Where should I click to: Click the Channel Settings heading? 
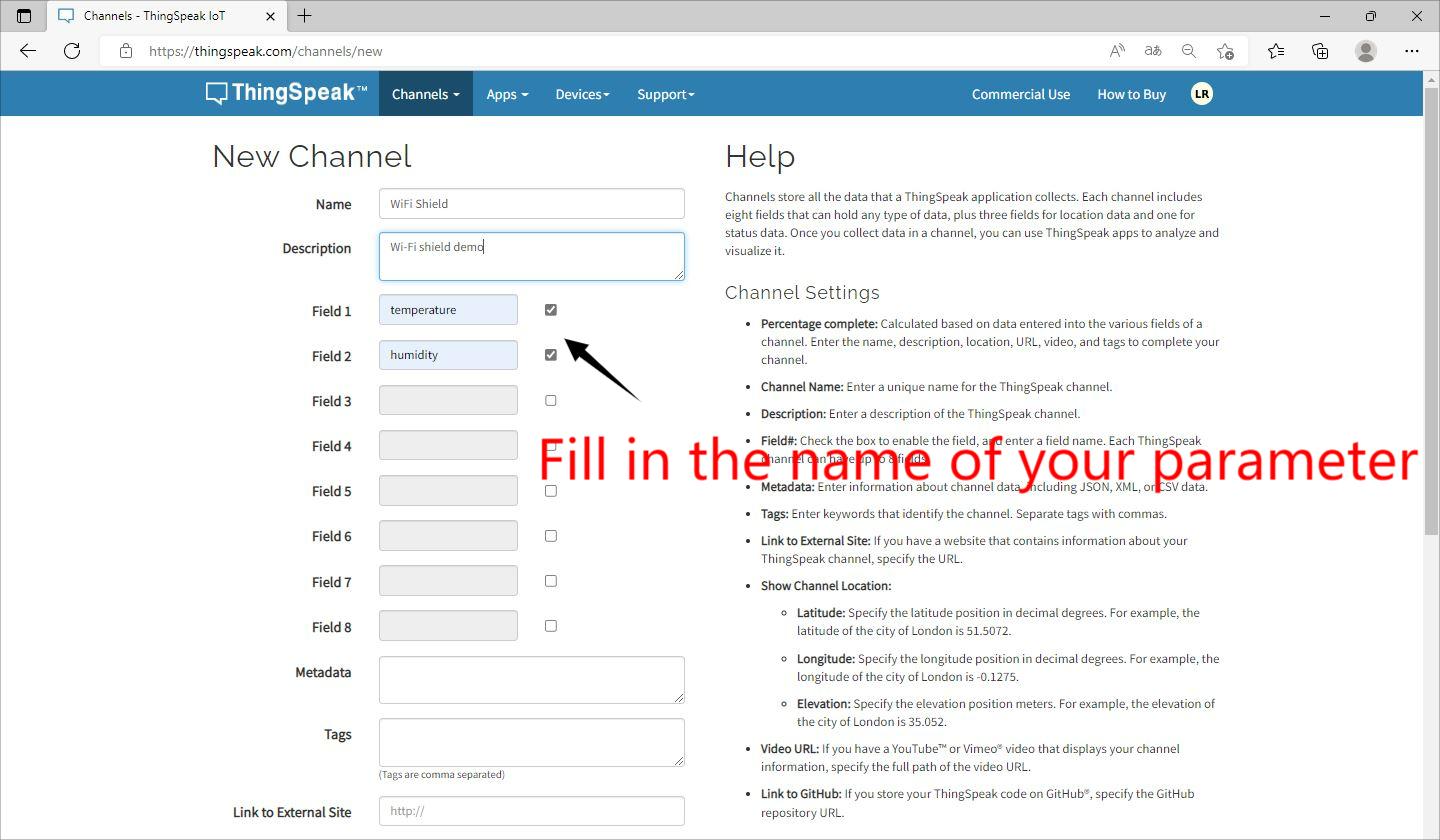point(802,292)
